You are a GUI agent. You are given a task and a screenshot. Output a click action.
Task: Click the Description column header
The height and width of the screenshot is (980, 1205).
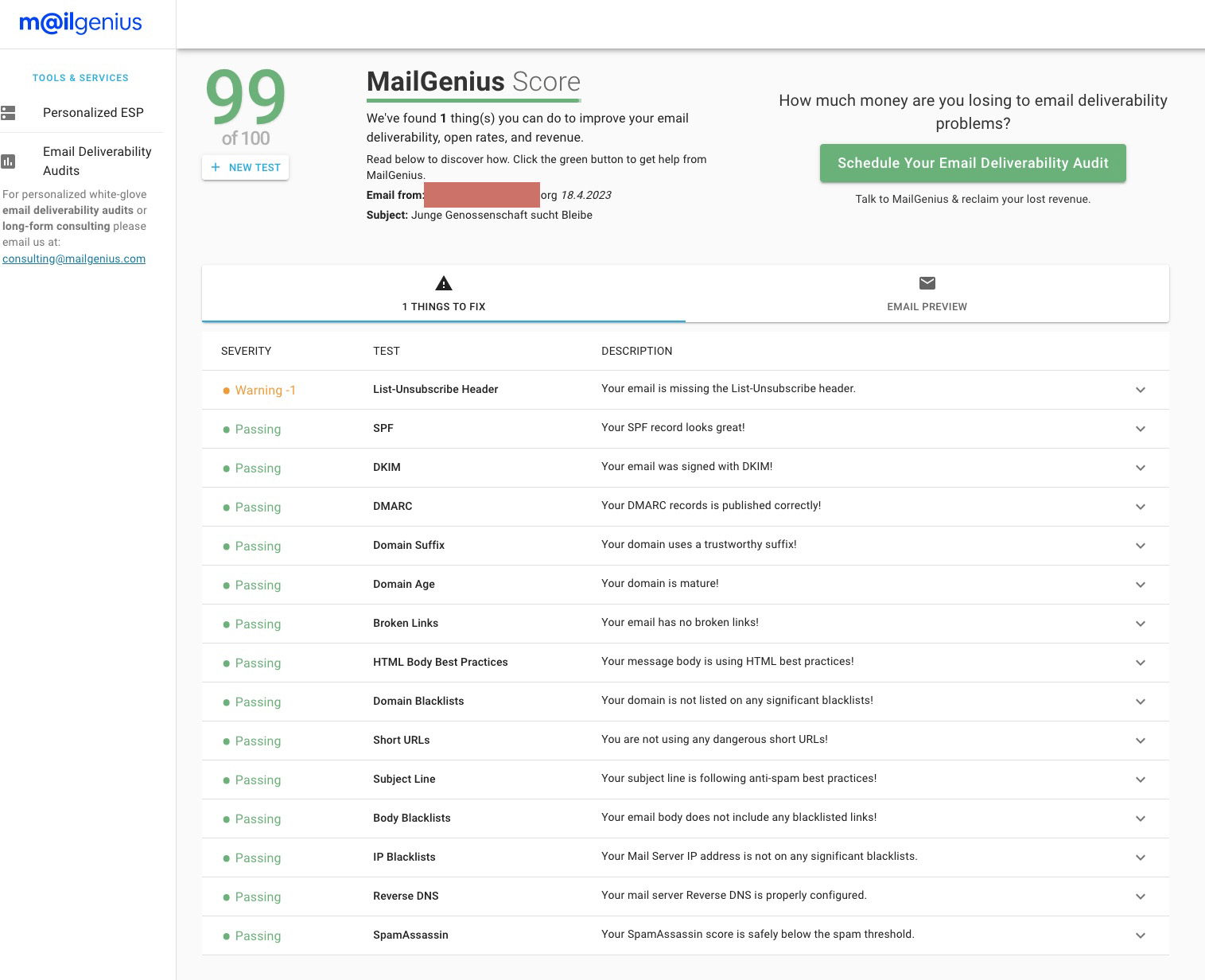point(637,351)
